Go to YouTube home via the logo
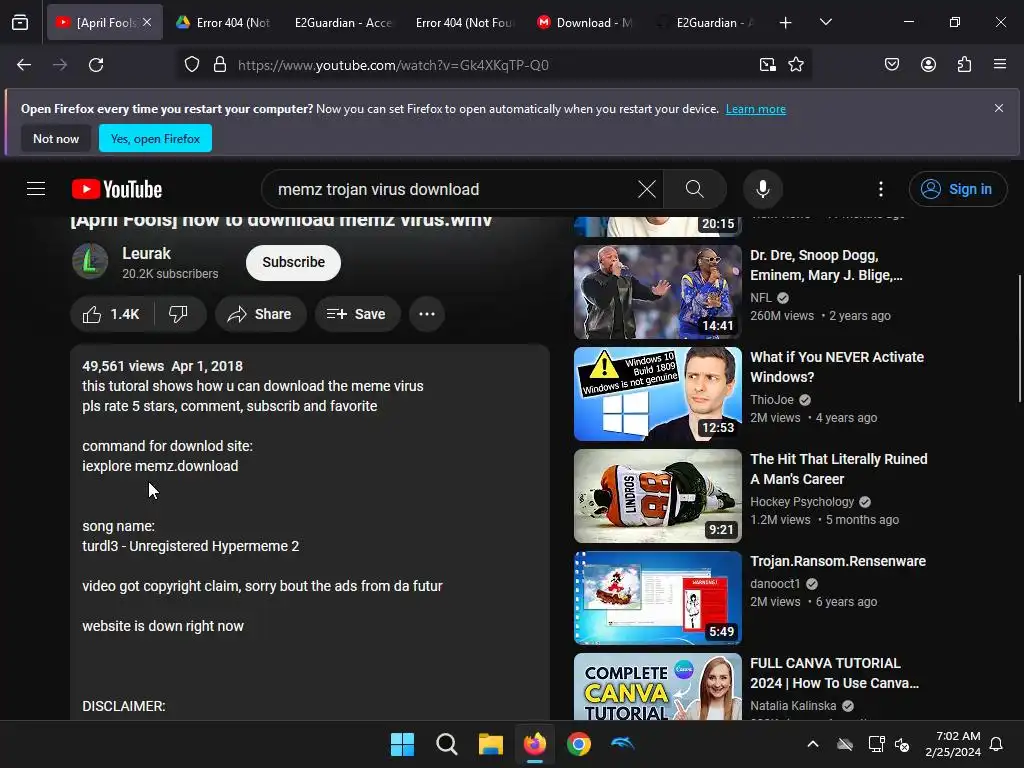The image size is (1024, 768). coord(117,189)
